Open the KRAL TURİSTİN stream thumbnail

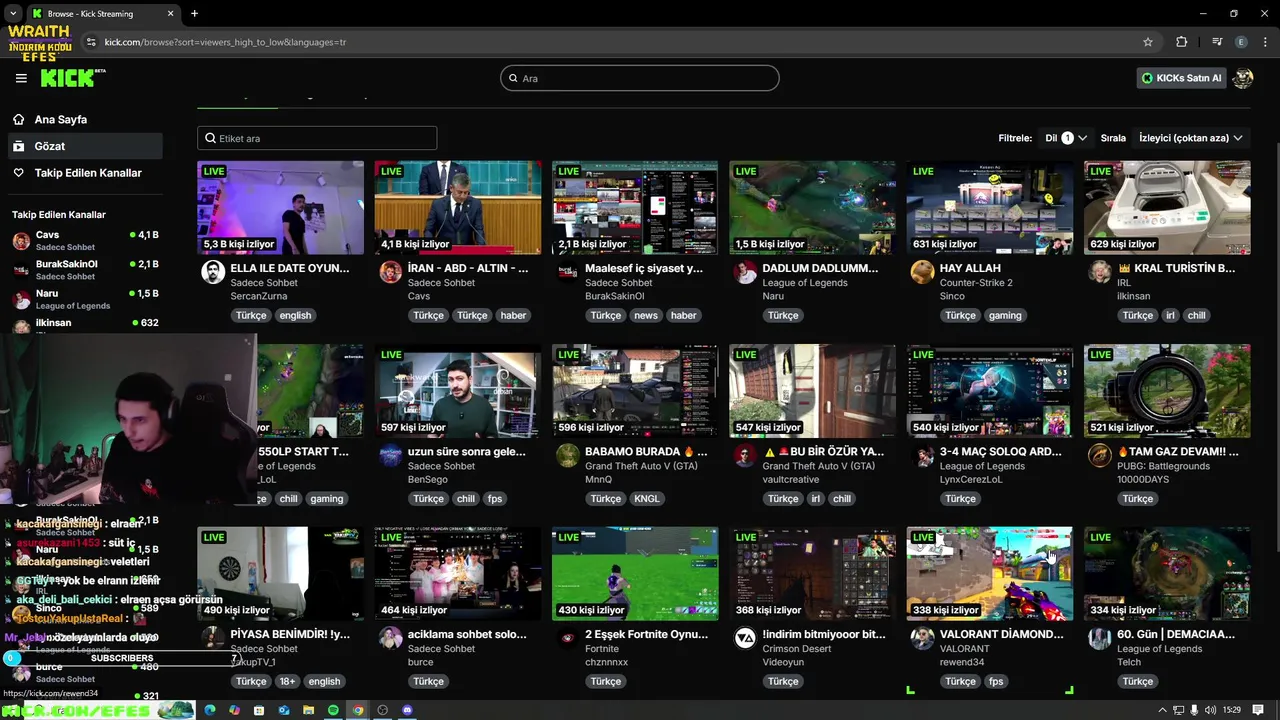1167,208
